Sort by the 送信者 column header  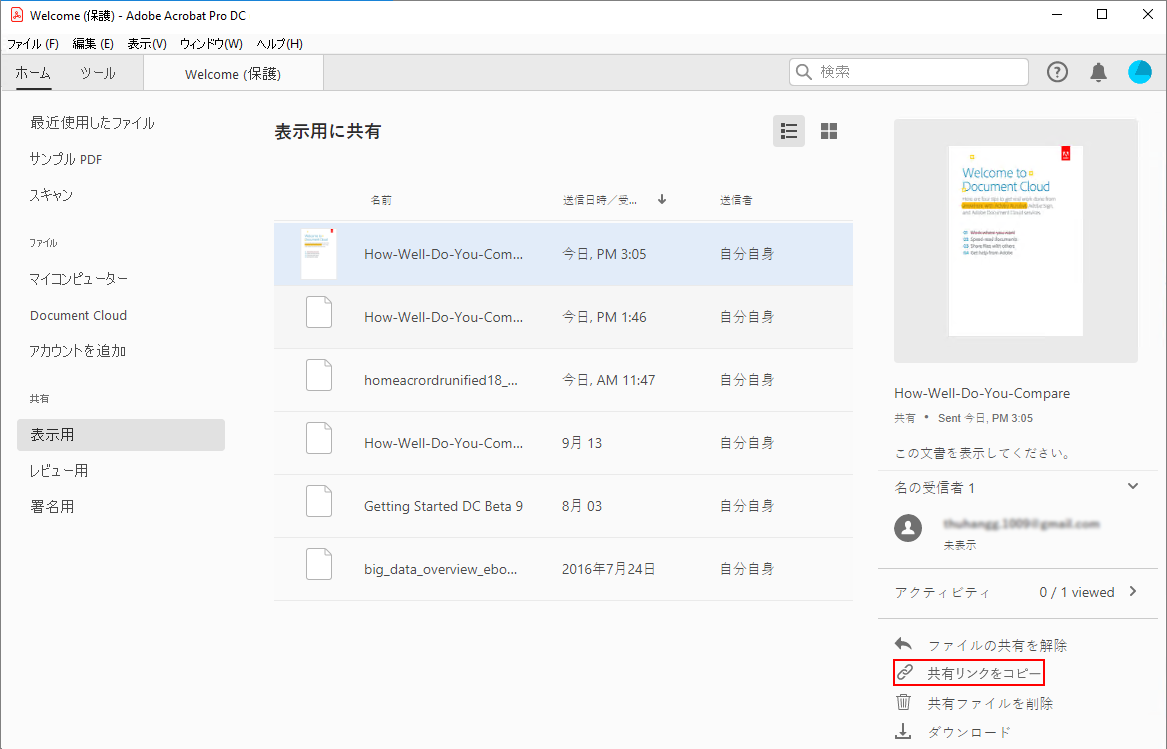click(736, 200)
